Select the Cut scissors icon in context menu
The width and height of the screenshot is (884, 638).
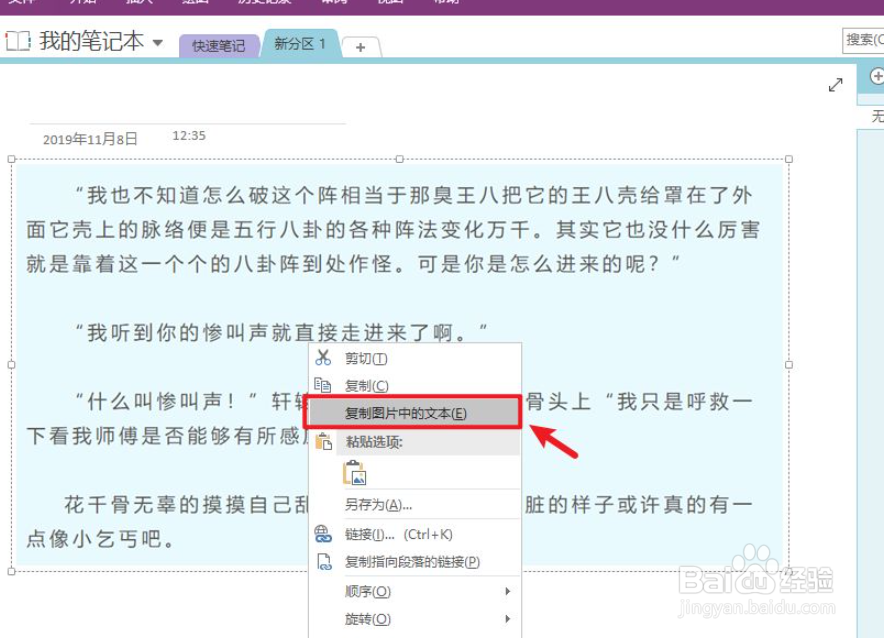323,357
